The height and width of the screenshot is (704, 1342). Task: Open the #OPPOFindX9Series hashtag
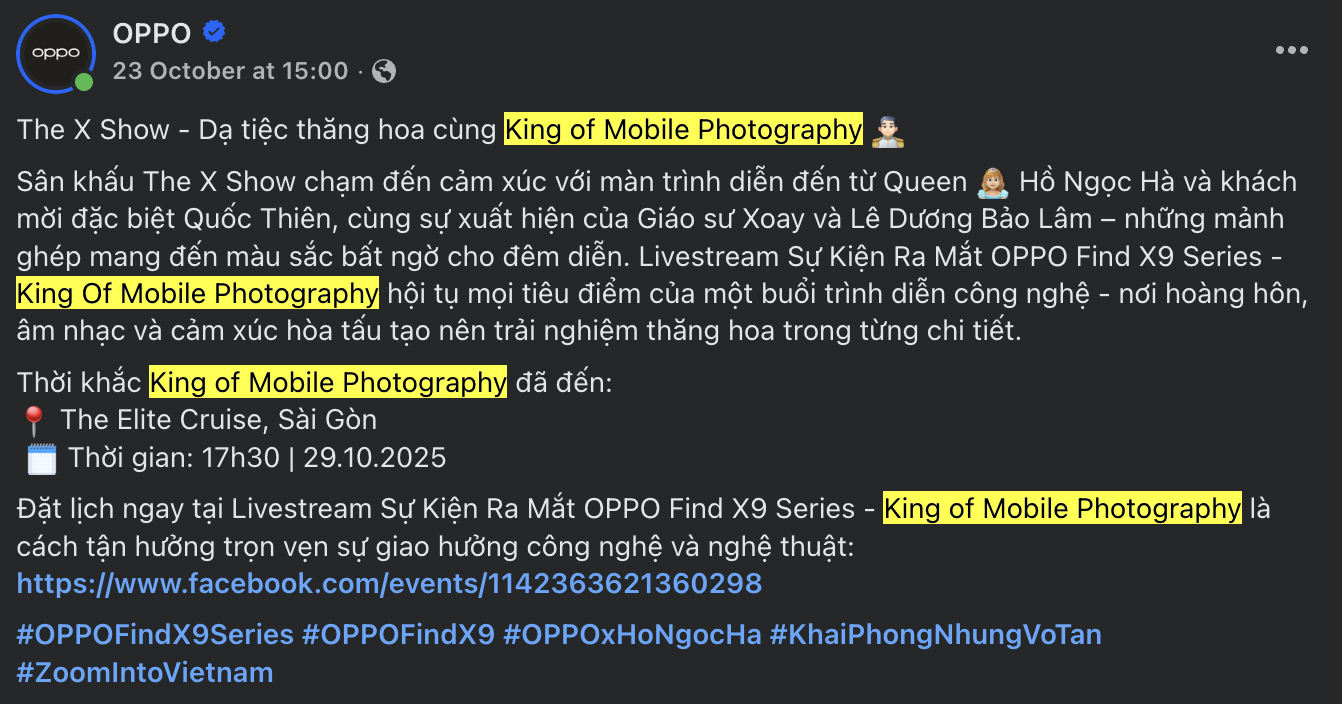tap(156, 635)
